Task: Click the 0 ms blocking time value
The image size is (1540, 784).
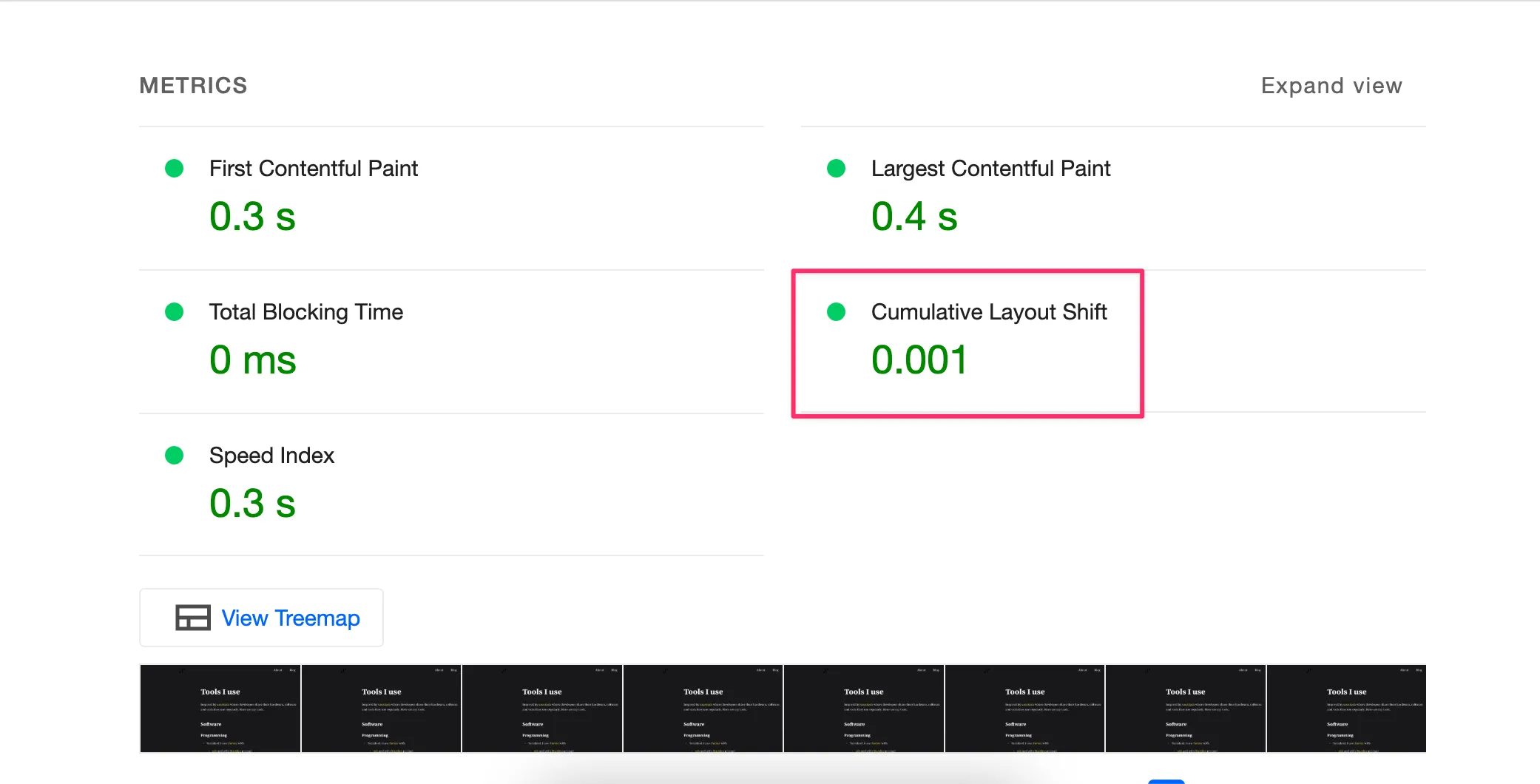Action: pyautogui.click(x=252, y=360)
